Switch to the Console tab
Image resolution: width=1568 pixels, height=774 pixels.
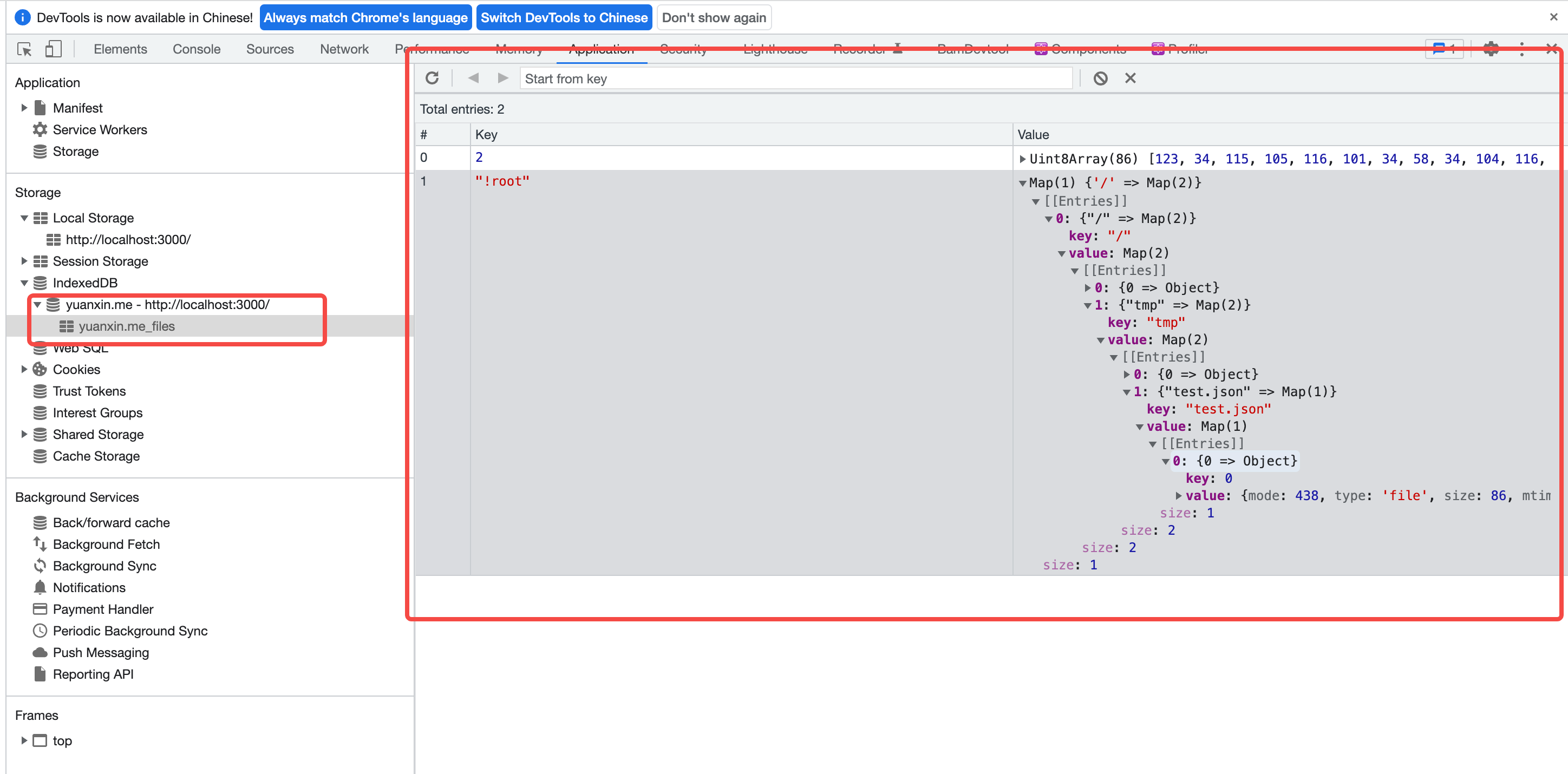coord(196,49)
